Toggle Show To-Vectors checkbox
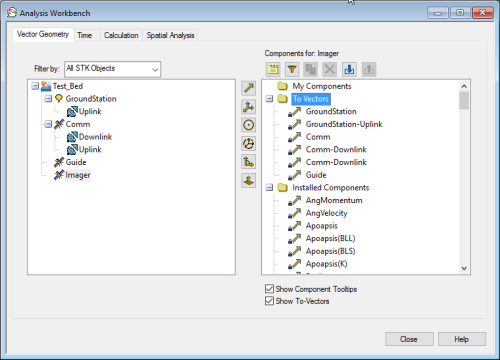 pos(269,301)
